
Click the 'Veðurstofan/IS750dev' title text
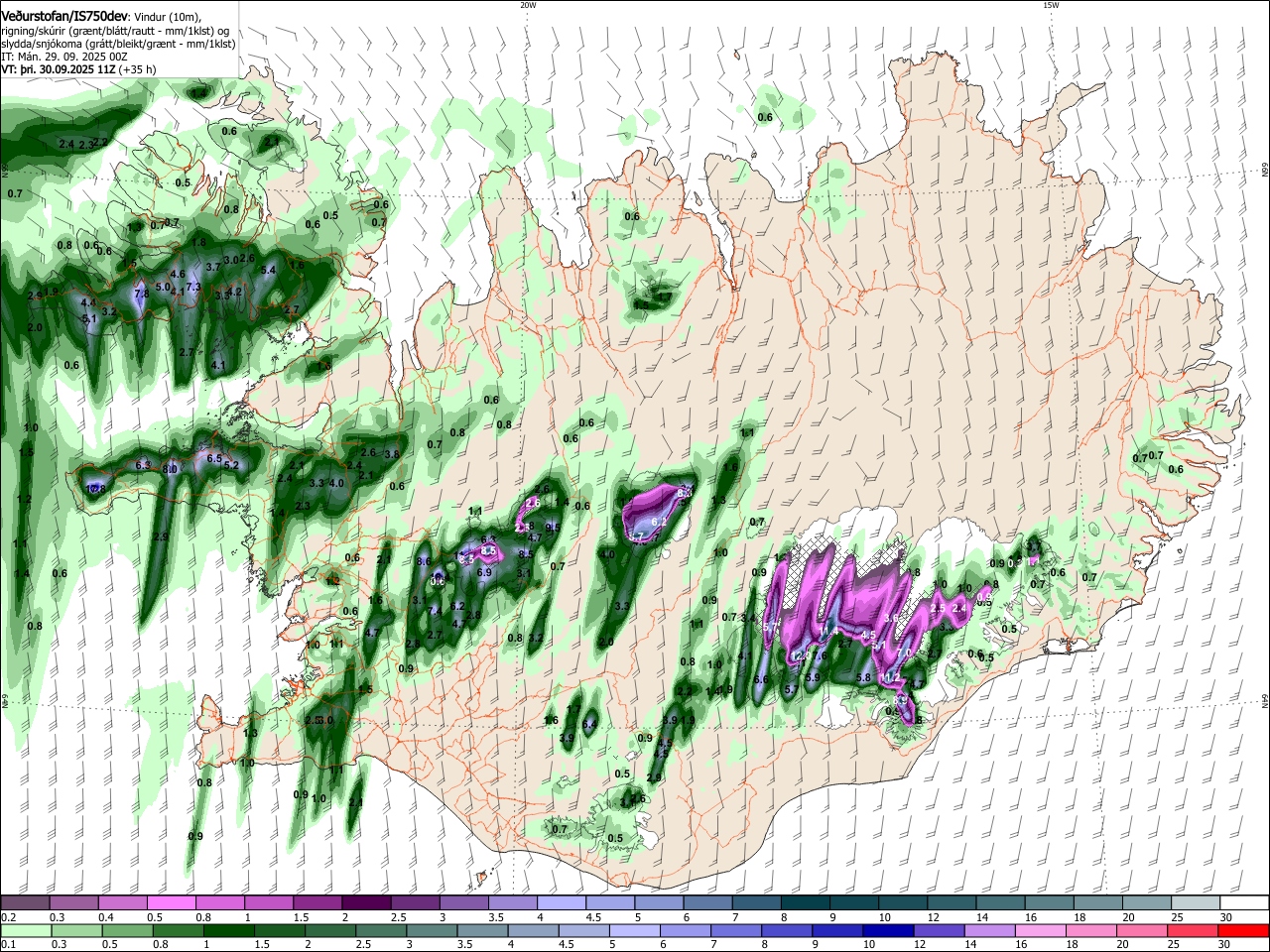(x=64, y=15)
